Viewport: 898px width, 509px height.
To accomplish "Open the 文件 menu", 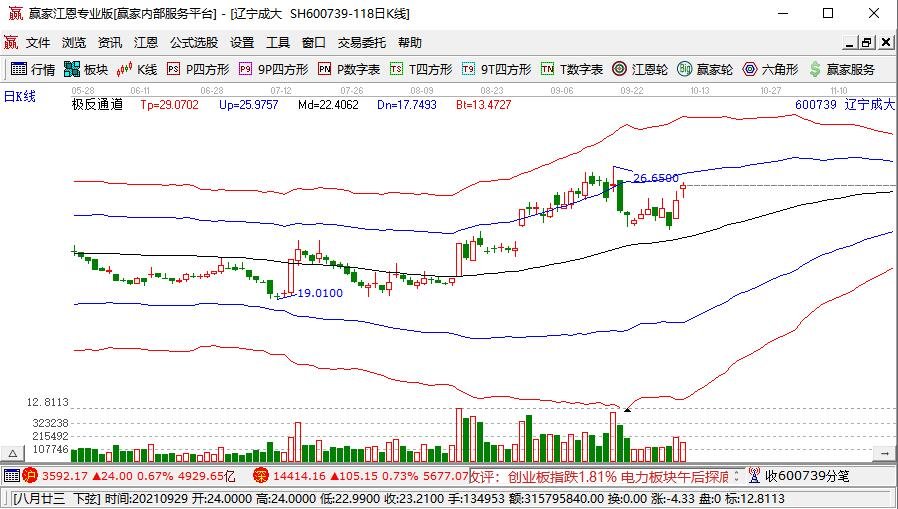I will pos(38,42).
